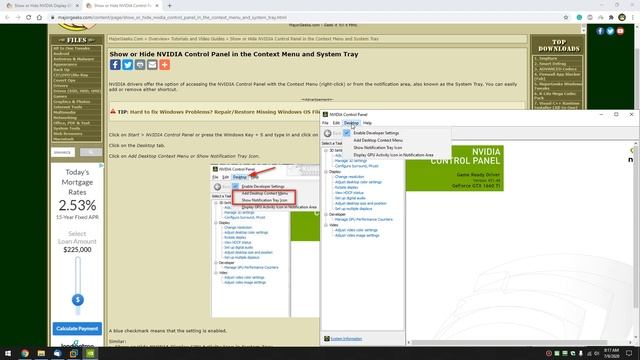The width and height of the screenshot is (640, 360).
Task: Click loan amount slider handle in ad
Action: coord(78,300)
